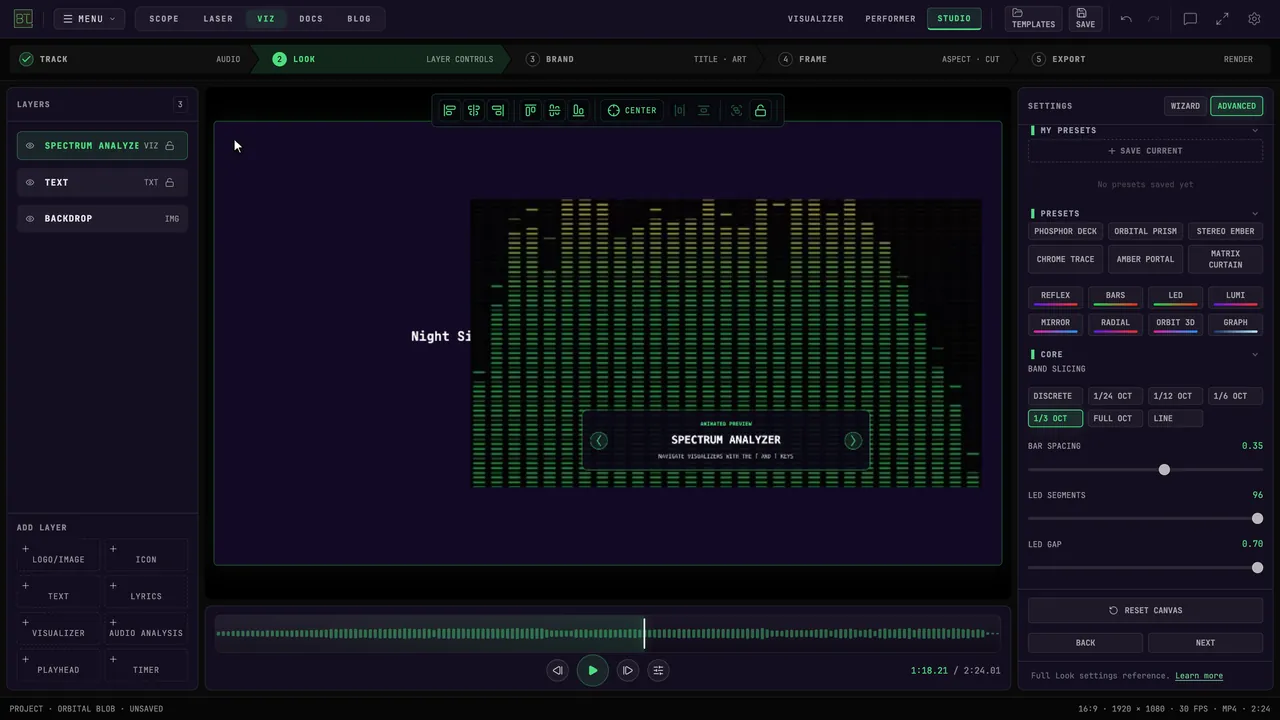The height and width of the screenshot is (720, 1280).
Task: Align layer to left edge
Action: (449, 110)
